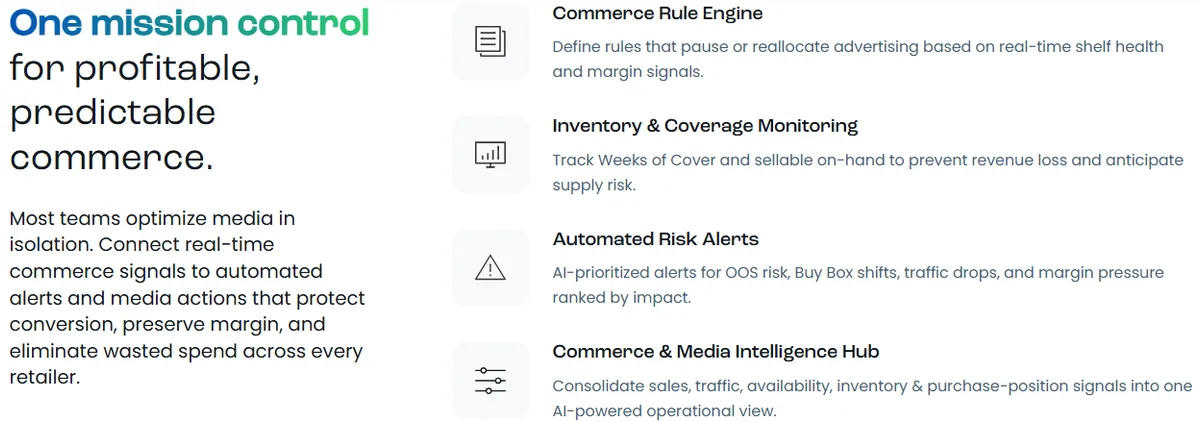Select the Automated Risk Alerts heading
This screenshot has width=1200, height=422.
point(655,239)
